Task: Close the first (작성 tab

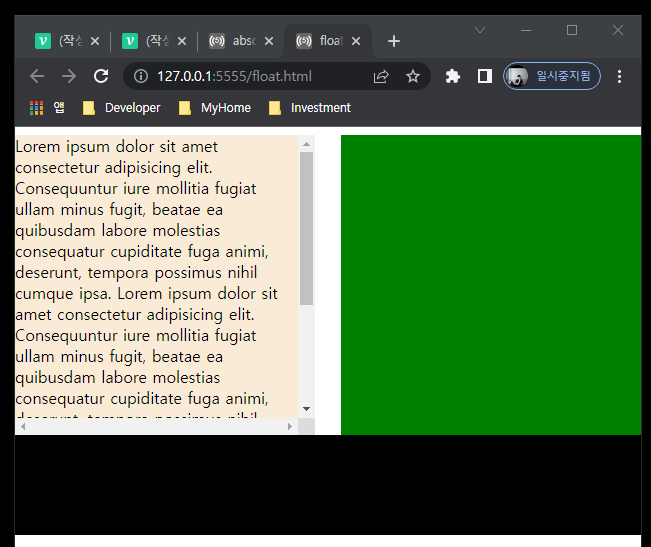Action: [95, 41]
